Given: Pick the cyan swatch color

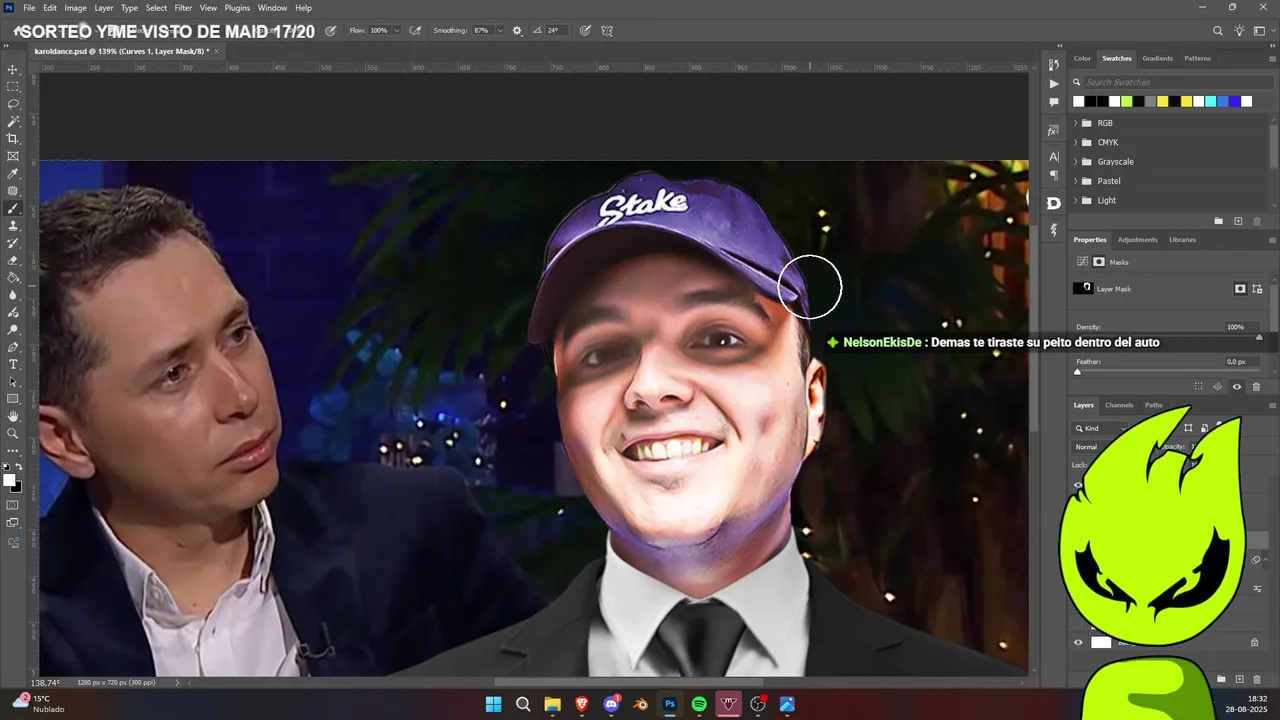Looking at the screenshot, I should [1210, 101].
